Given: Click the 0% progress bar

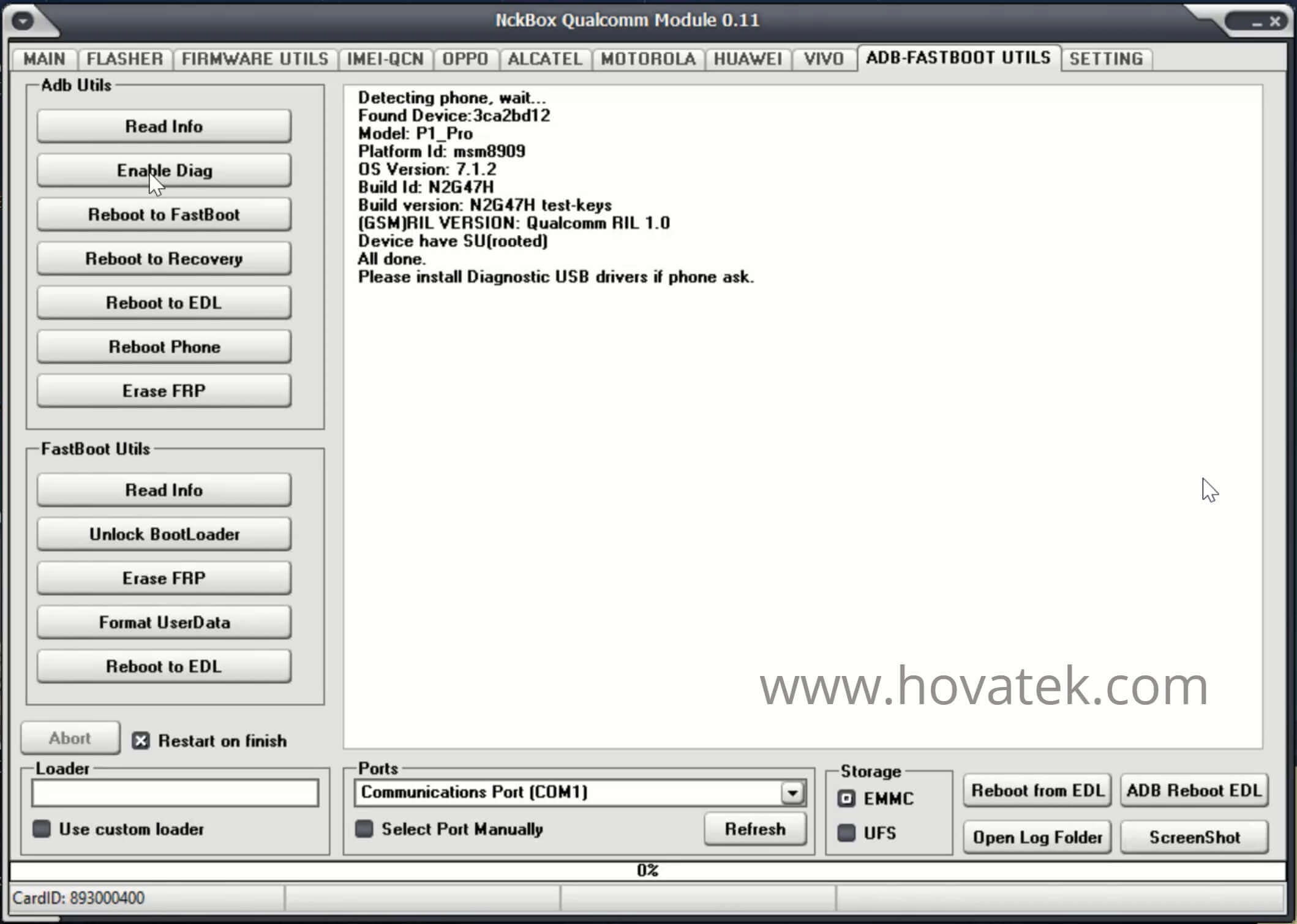Looking at the screenshot, I should tap(648, 871).
